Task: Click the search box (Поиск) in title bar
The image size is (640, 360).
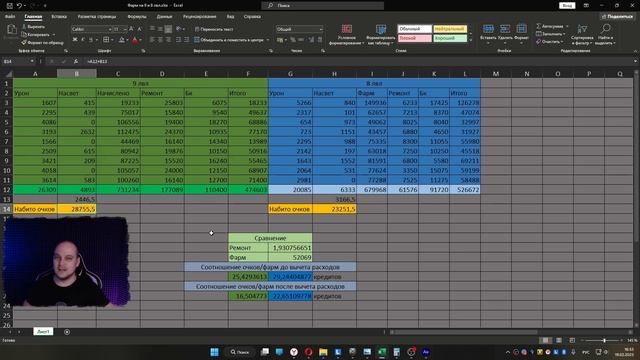Action: coord(322,5)
